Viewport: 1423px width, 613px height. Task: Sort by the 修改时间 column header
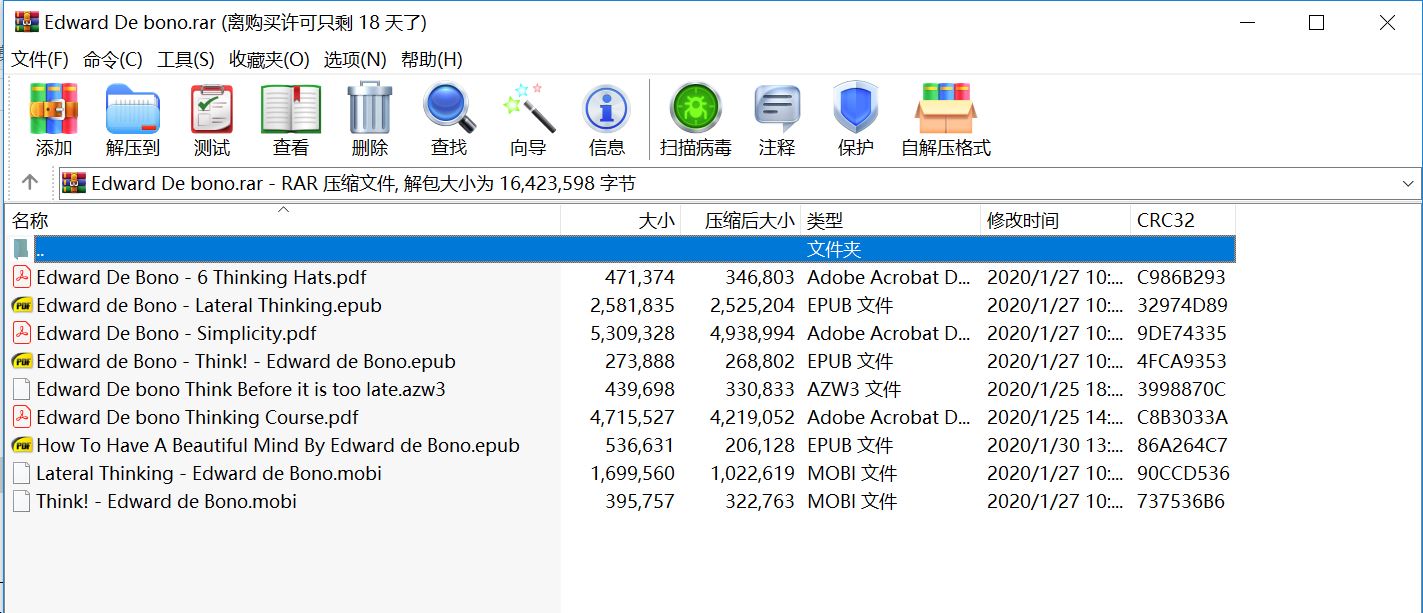[1056, 220]
